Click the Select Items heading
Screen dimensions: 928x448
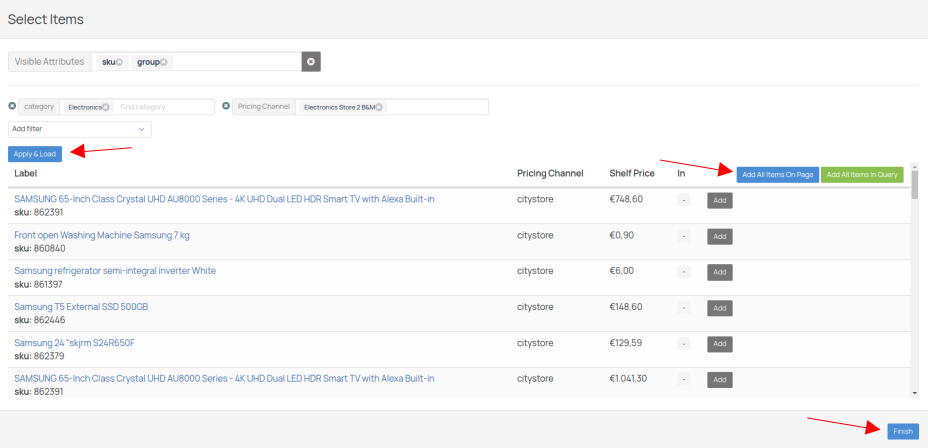(46, 20)
